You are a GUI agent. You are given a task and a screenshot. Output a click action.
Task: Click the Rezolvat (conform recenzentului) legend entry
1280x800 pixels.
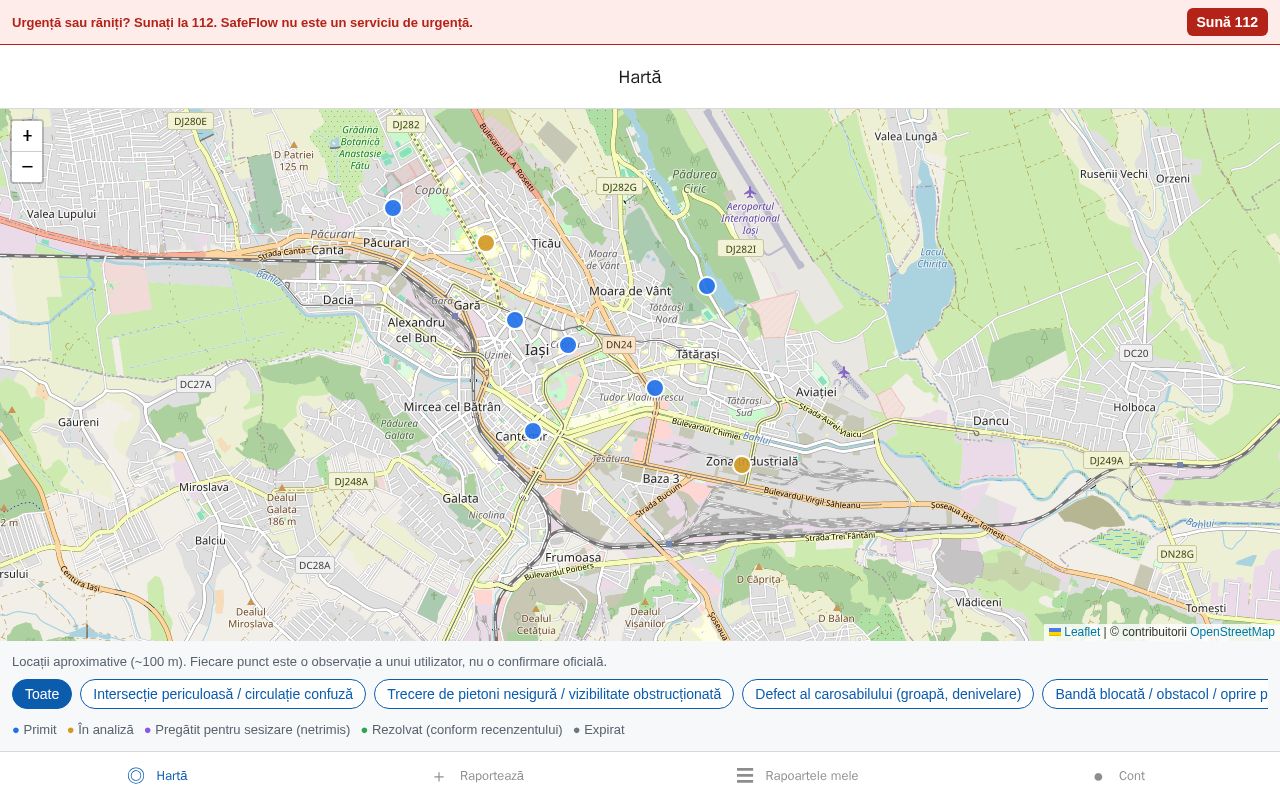pyautogui.click(x=462, y=730)
